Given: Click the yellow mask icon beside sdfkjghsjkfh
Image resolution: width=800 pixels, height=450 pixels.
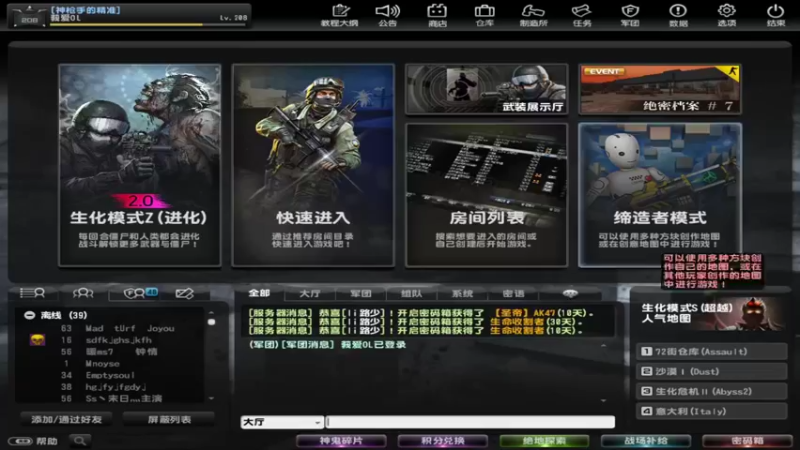Looking at the screenshot, I should point(37,340).
